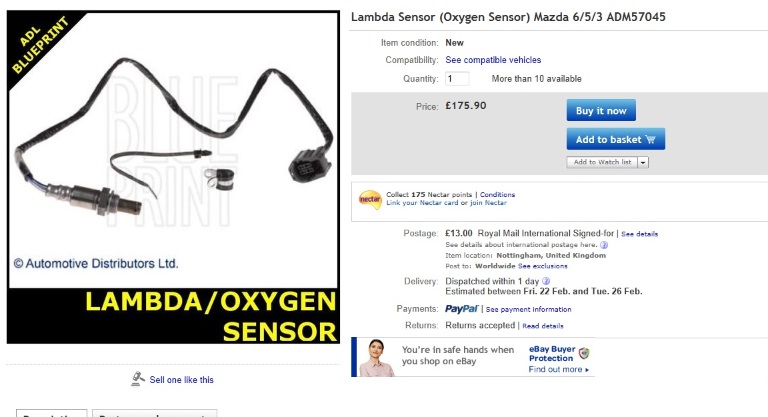This screenshot has width=768, height=417.
Task: Open the Nectar Conditions link
Action: [x=497, y=195]
